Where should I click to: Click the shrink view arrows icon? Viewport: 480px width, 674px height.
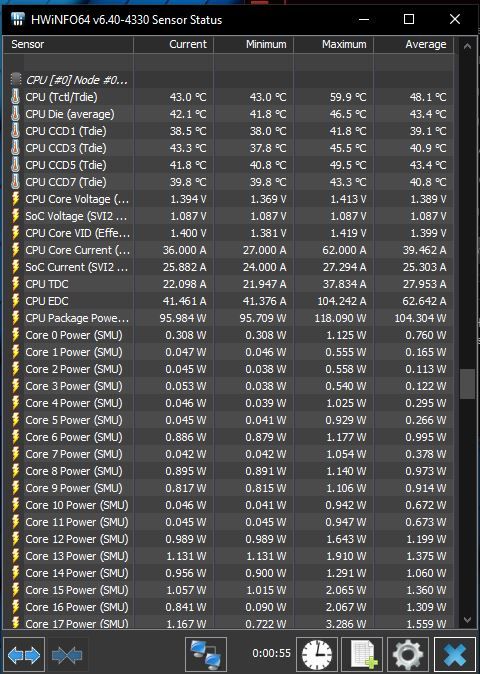(x=67, y=655)
